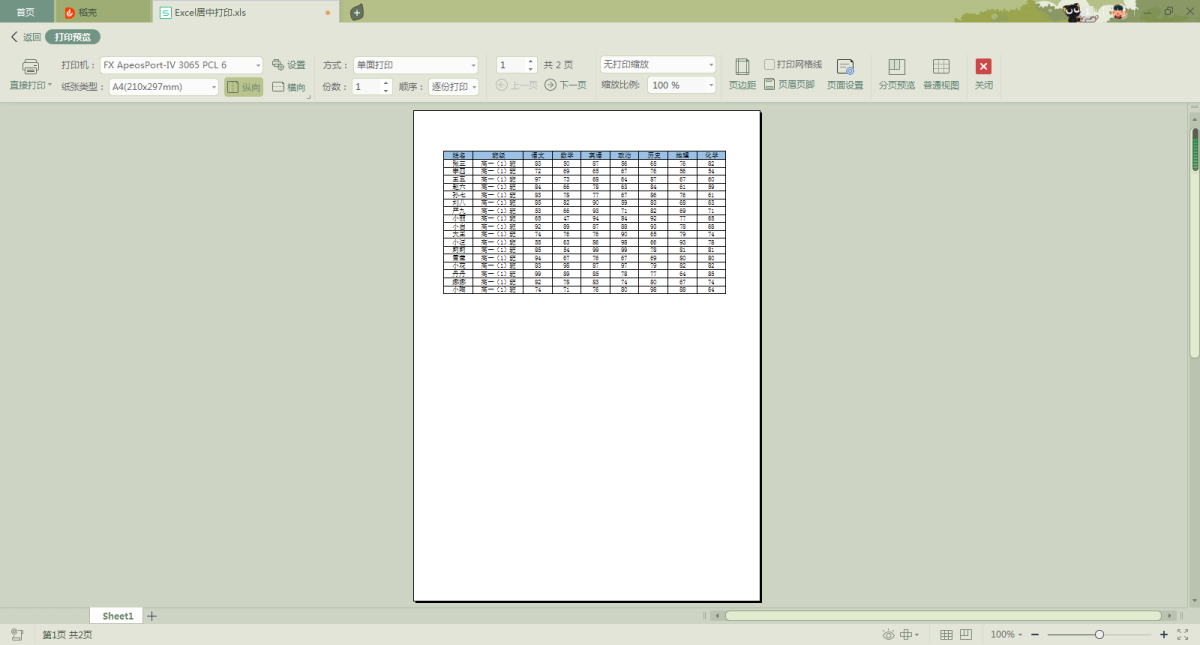Click the red 关闭 preview icon
1200x645 pixels.
tap(983, 66)
